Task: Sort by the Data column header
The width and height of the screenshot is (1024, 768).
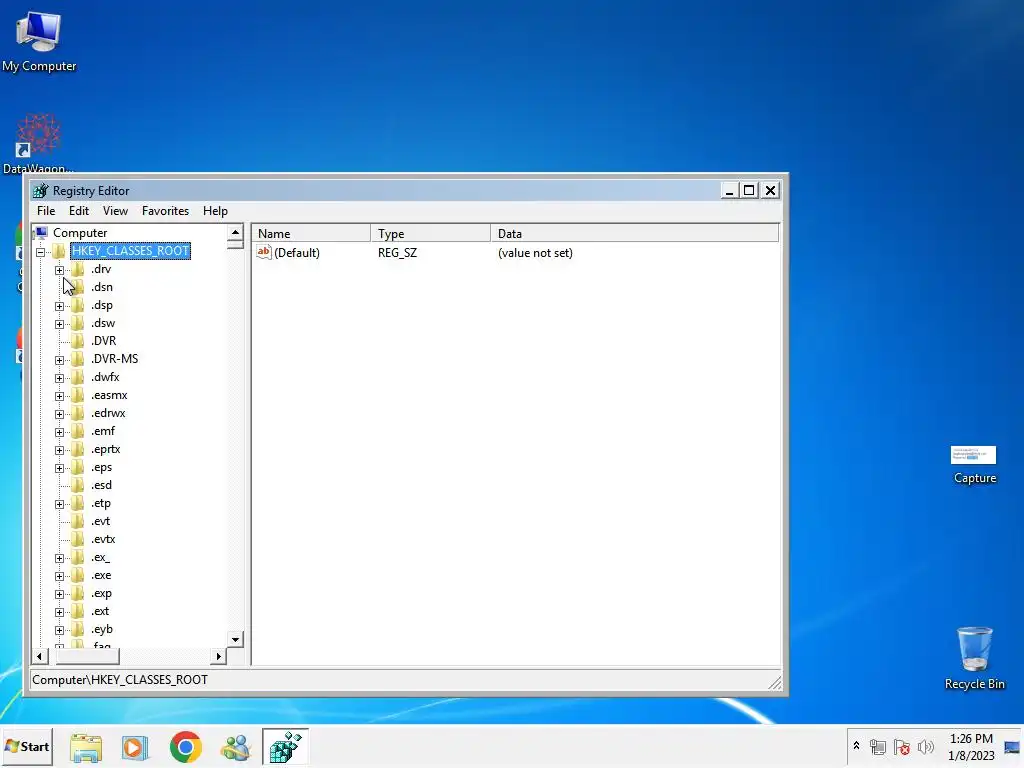Action: [634, 233]
